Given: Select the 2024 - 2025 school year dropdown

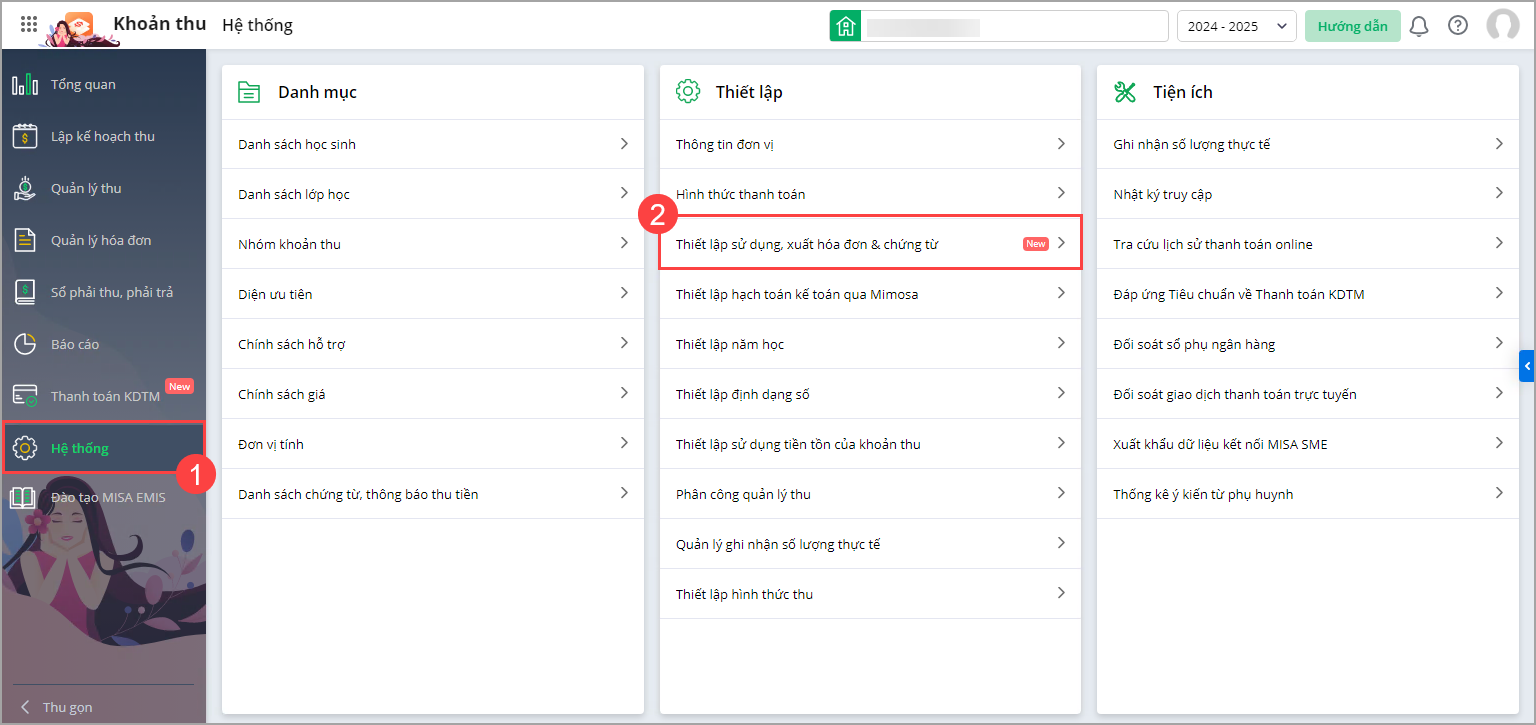Looking at the screenshot, I should click(x=1236, y=26).
